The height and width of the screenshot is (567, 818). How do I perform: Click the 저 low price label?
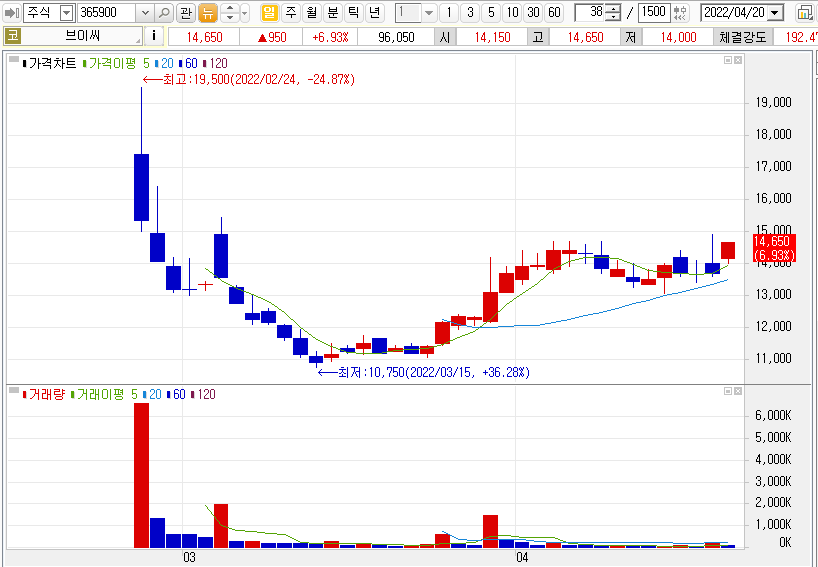pos(631,37)
